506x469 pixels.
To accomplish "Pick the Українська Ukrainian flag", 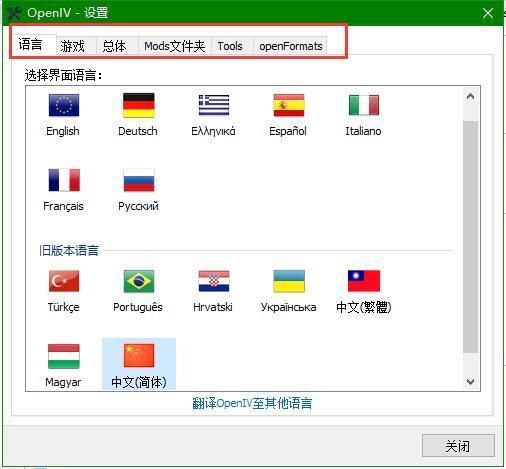I will [289, 281].
